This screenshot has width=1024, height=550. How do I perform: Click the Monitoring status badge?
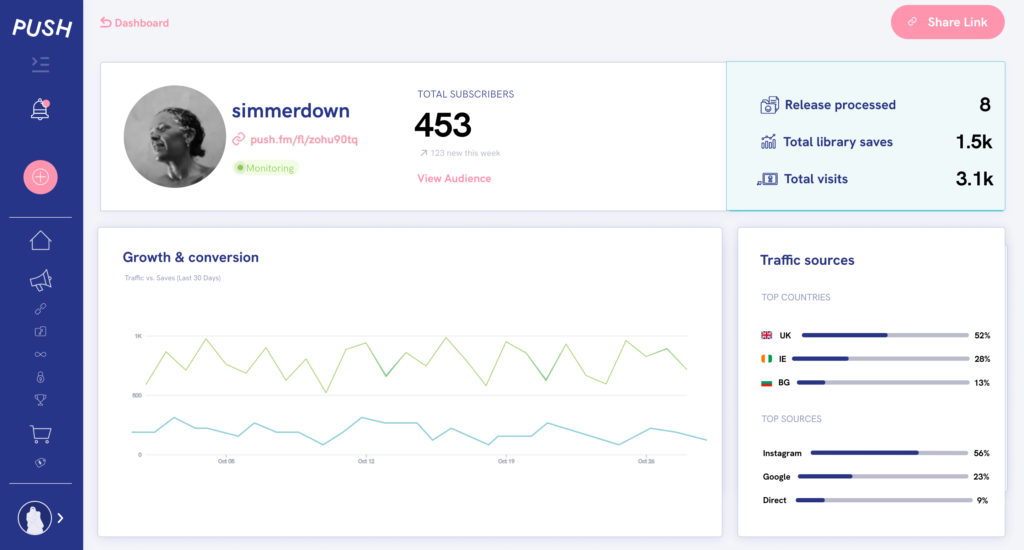point(266,168)
